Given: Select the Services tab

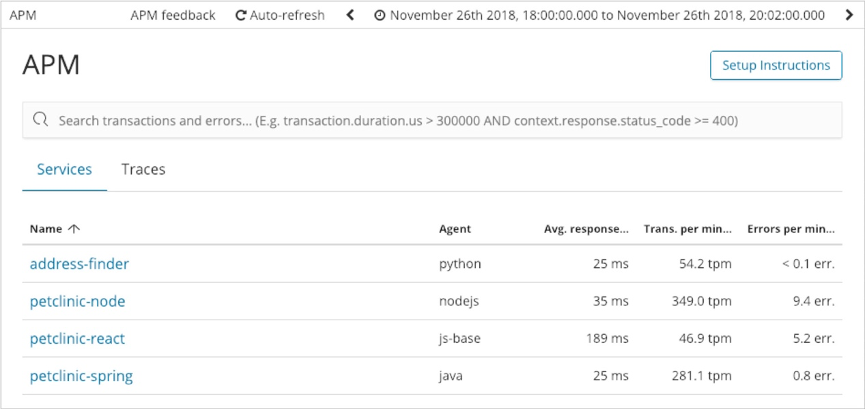Looking at the screenshot, I should (64, 170).
